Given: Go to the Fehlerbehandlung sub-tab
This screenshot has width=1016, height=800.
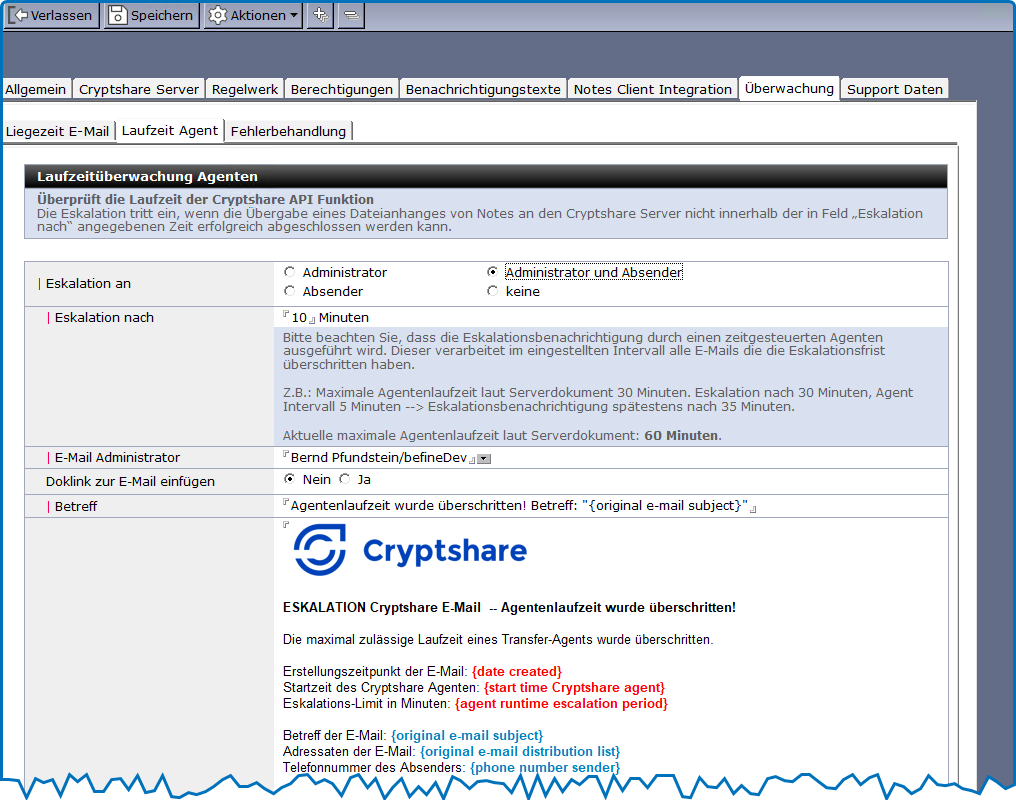Looking at the screenshot, I should tap(288, 131).
